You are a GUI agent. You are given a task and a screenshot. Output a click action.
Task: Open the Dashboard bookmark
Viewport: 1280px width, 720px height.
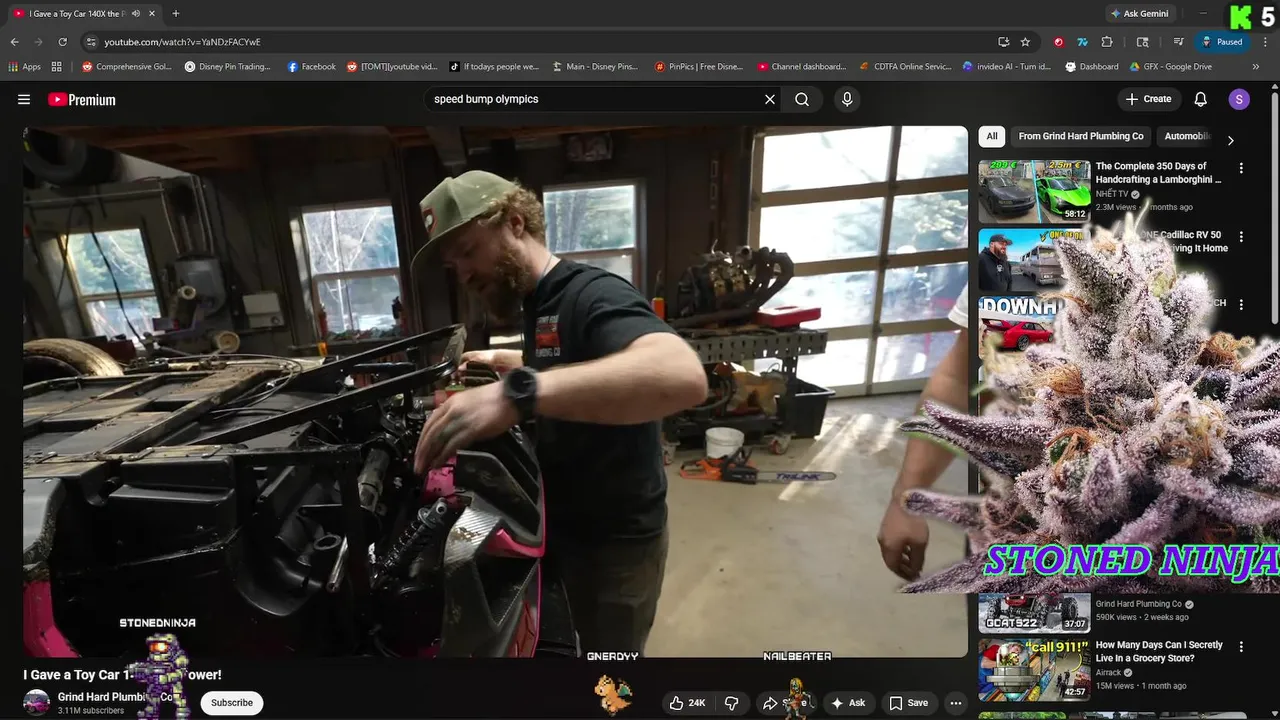[x=1092, y=67]
